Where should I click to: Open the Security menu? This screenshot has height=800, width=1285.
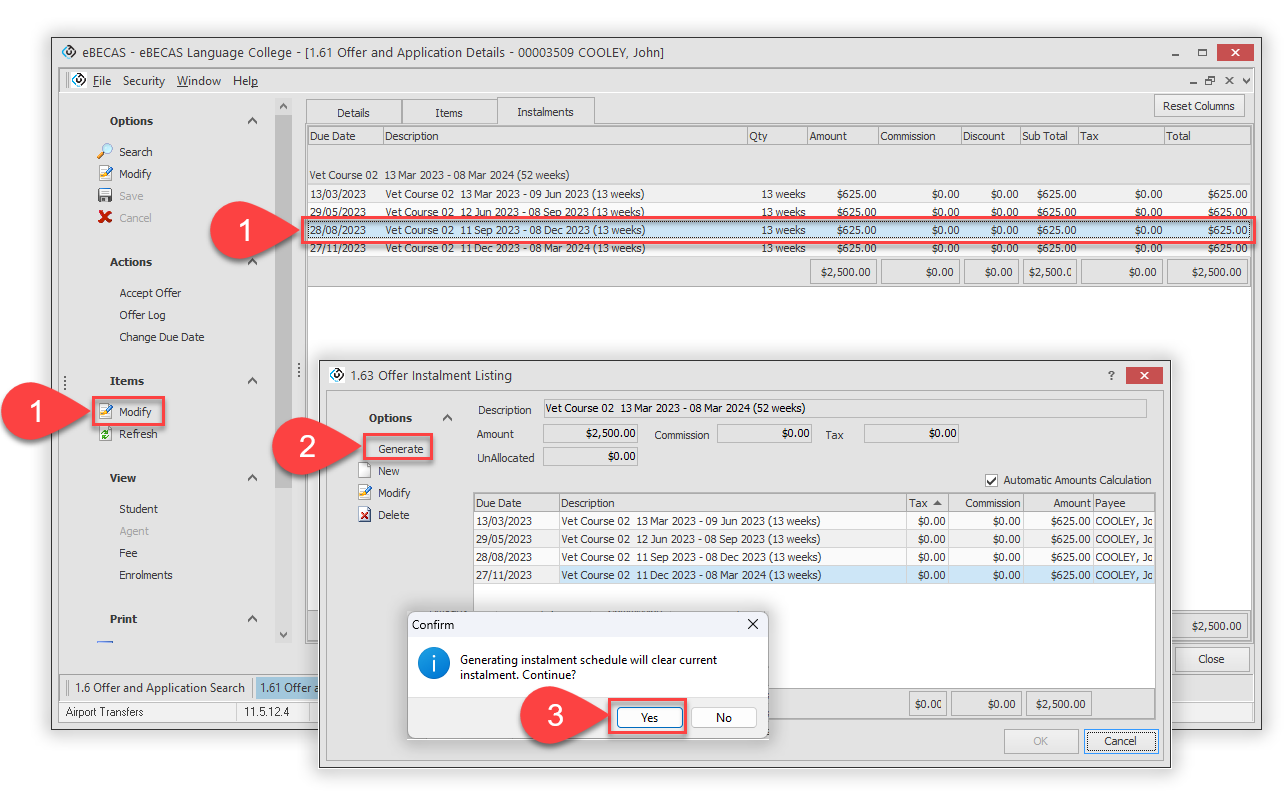pyautogui.click(x=144, y=81)
